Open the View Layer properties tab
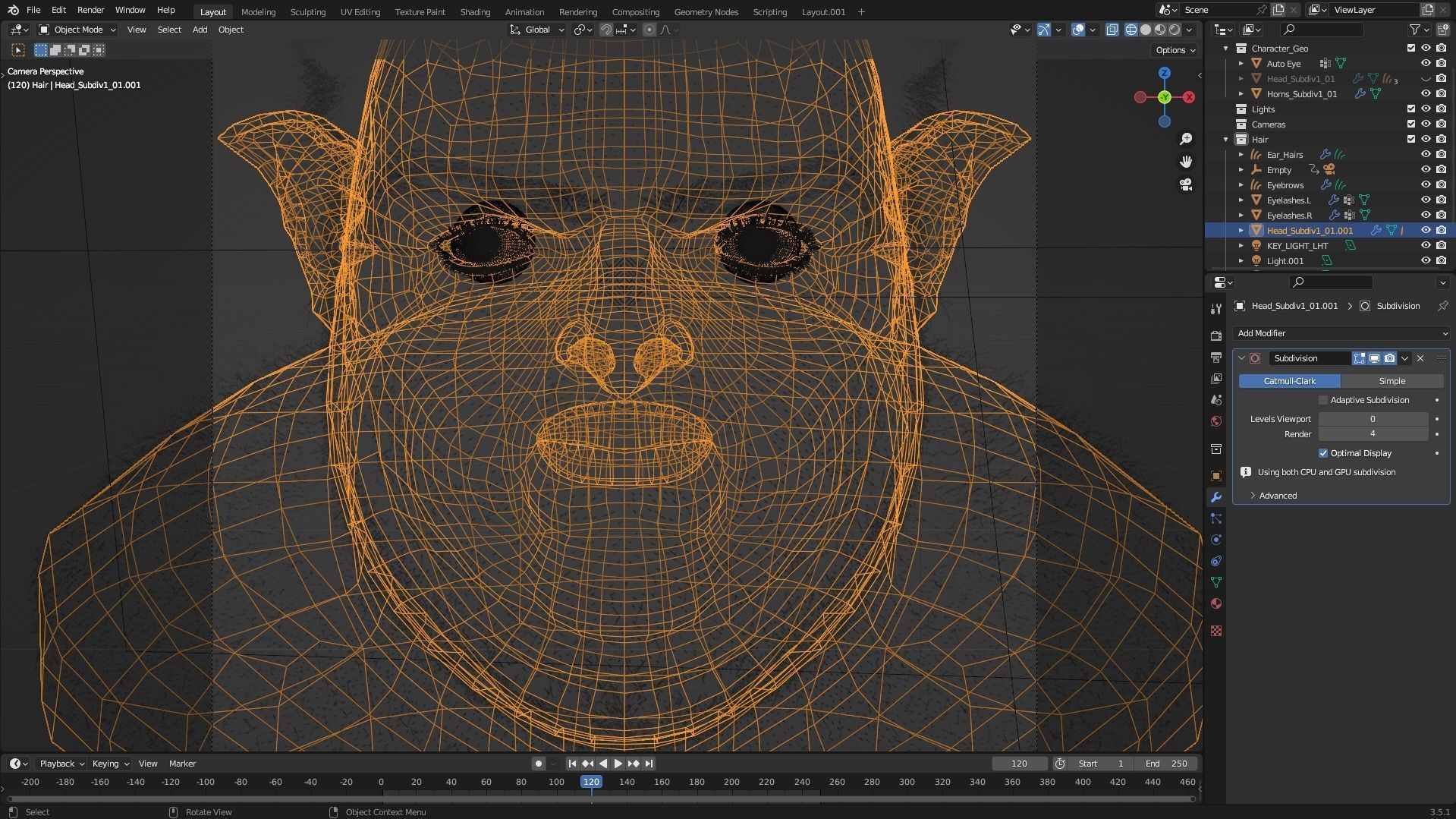The width and height of the screenshot is (1456, 819). tap(1216, 379)
